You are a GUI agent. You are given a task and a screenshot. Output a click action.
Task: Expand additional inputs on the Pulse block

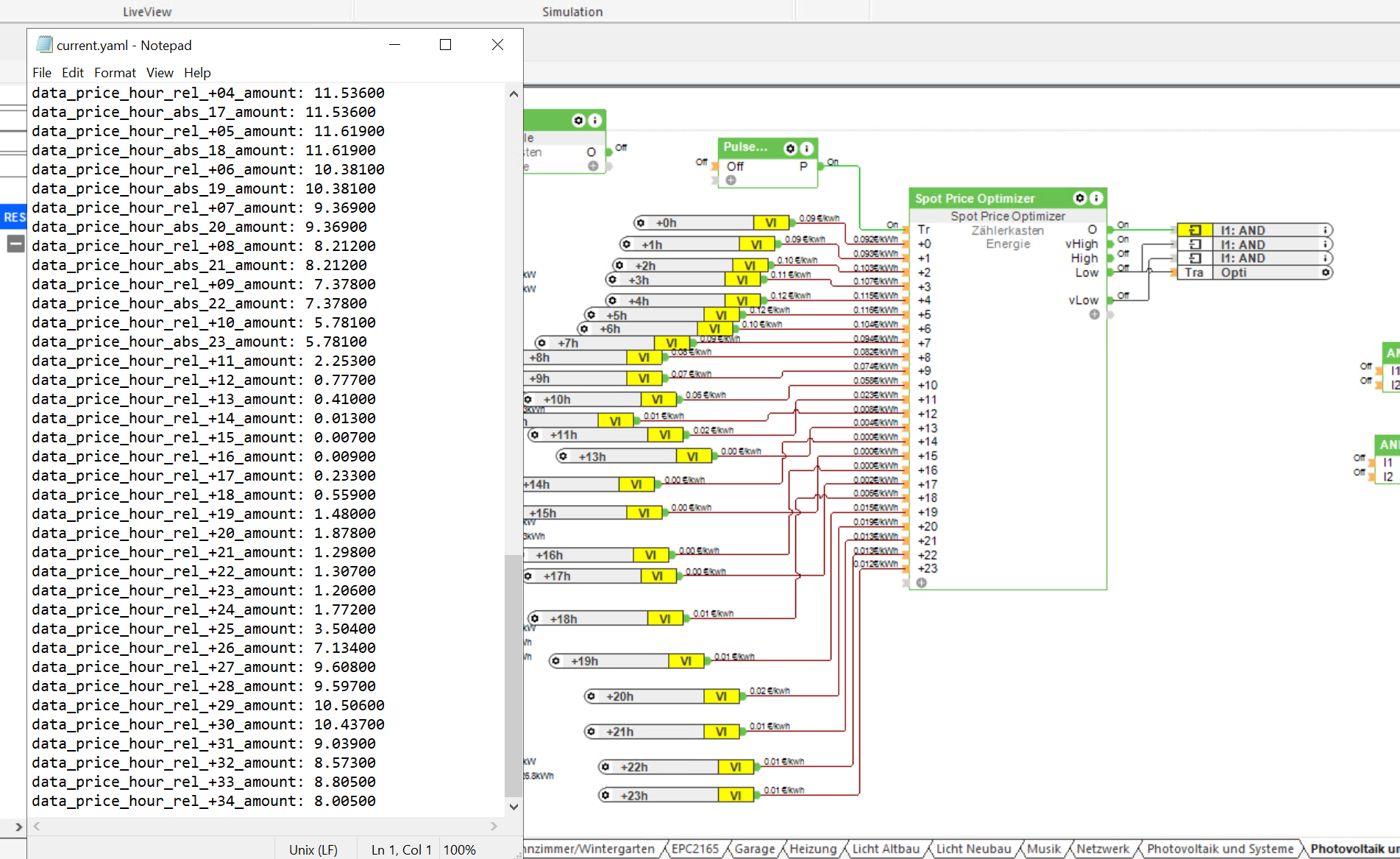(731, 180)
